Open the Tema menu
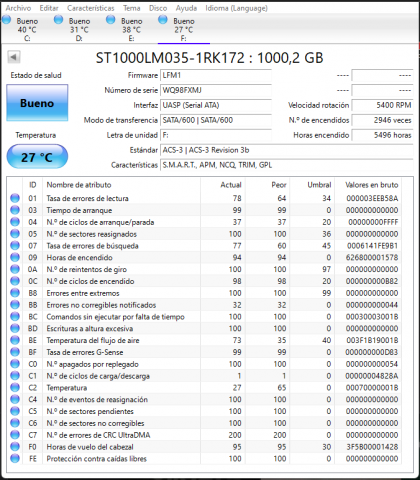 click(x=132, y=8)
